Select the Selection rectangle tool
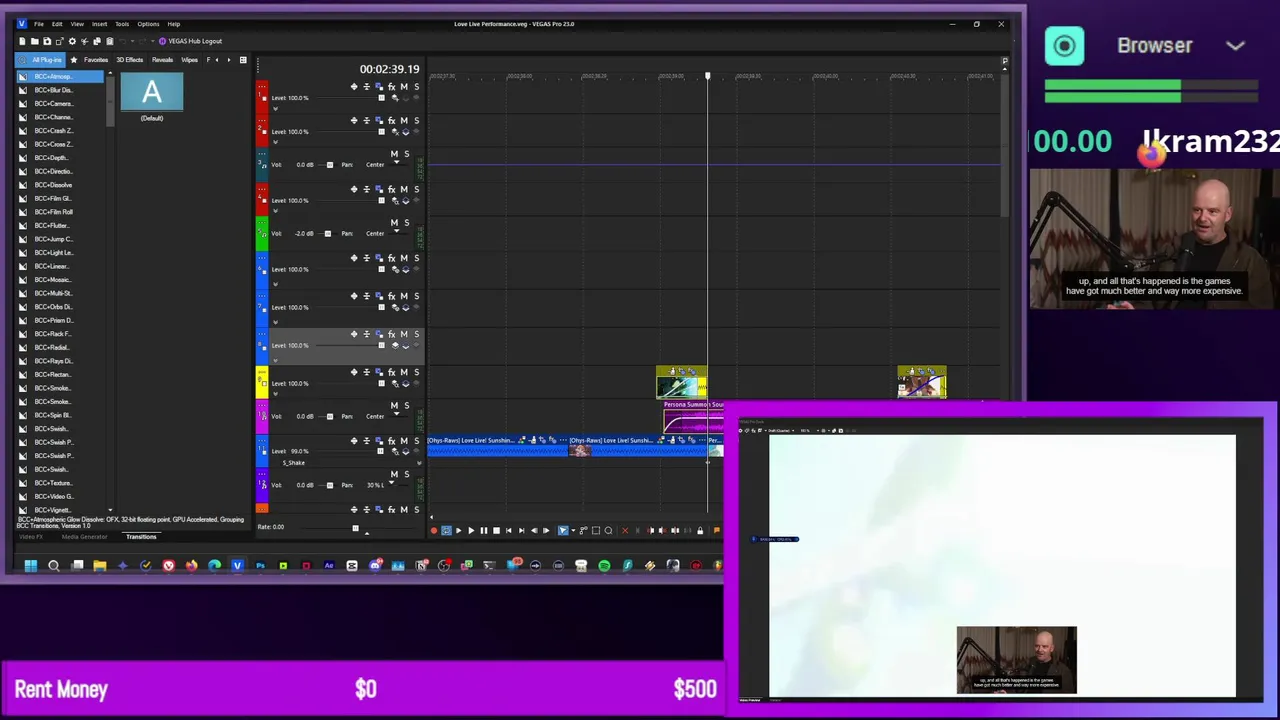This screenshot has height=720, width=1280. pyautogui.click(x=596, y=531)
